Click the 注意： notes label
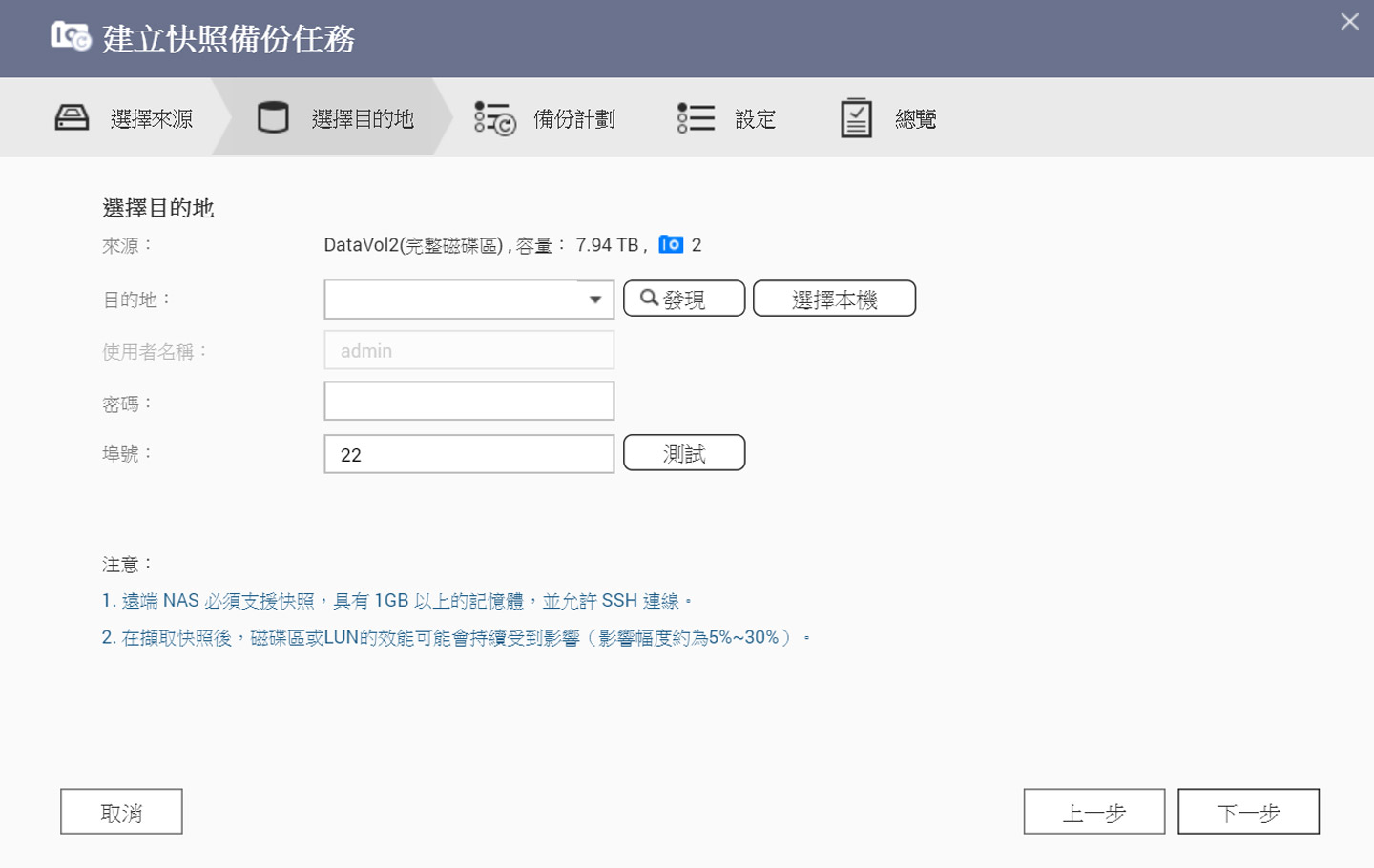Viewport: 1374px width, 868px height. click(128, 565)
